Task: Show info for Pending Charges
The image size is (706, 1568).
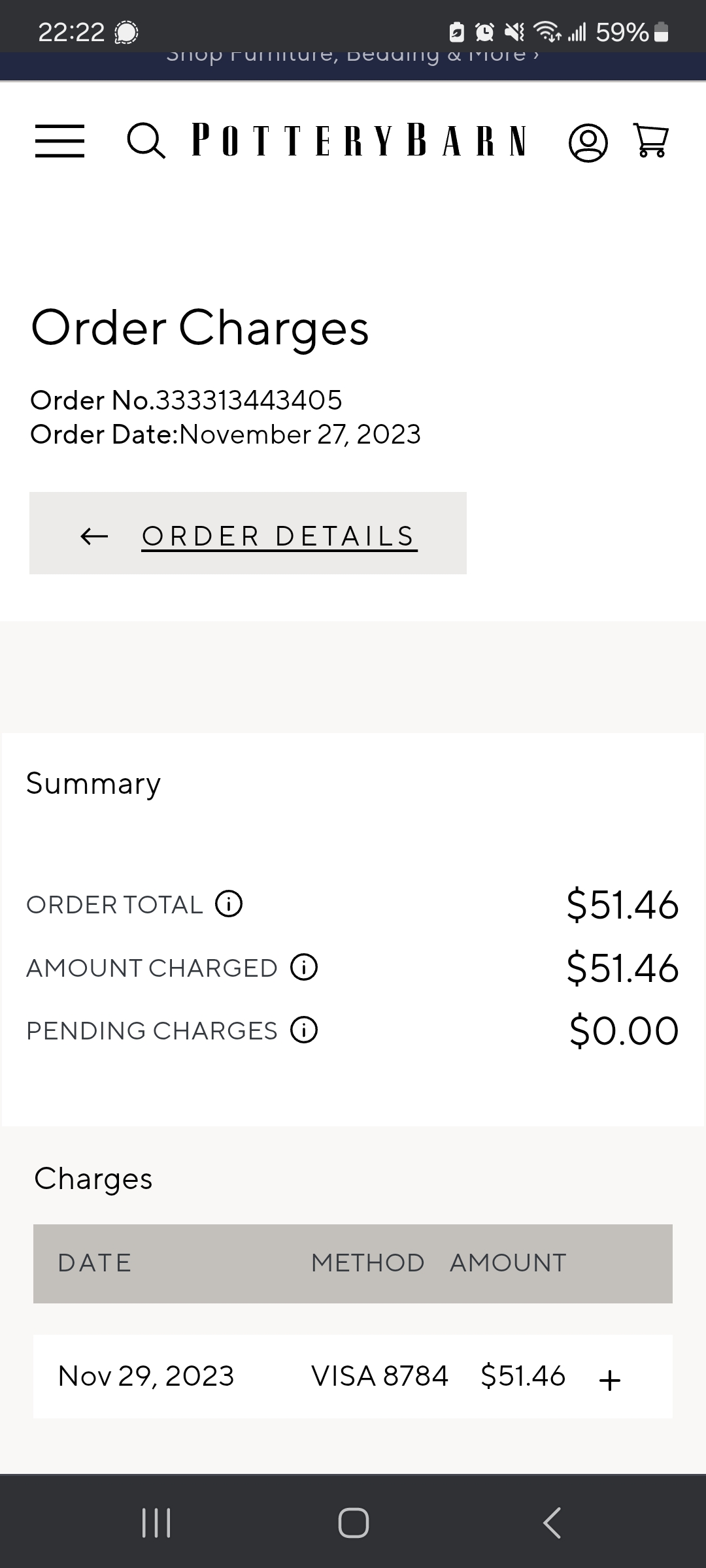Action: tap(304, 1030)
